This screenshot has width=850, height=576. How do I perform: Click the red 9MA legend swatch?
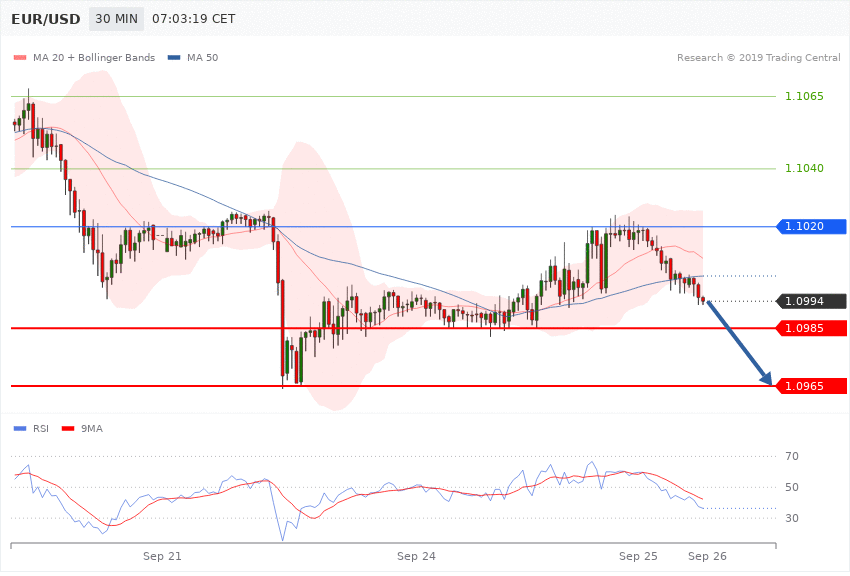click(68, 429)
